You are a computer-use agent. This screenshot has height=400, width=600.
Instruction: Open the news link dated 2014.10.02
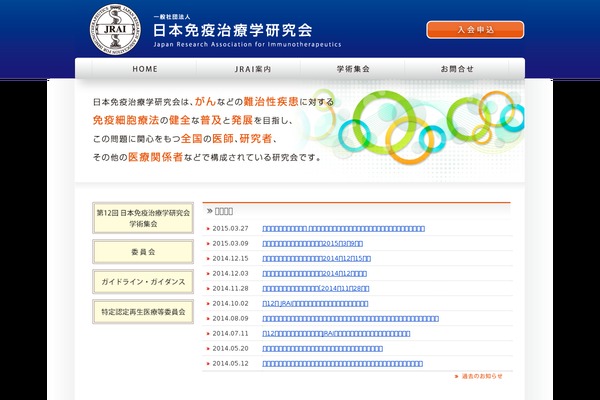point(315,304)
